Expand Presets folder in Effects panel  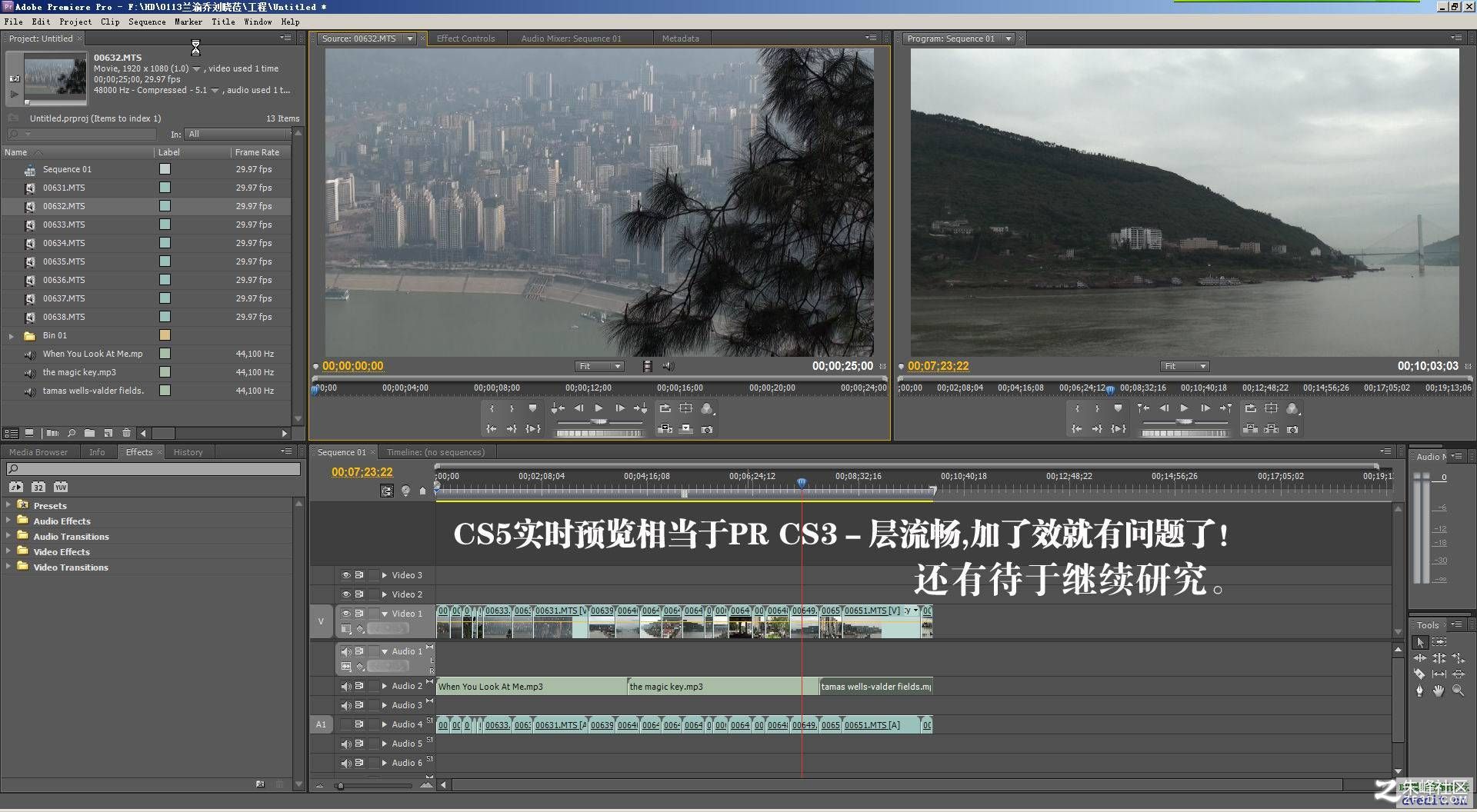(x=8, y=505)
